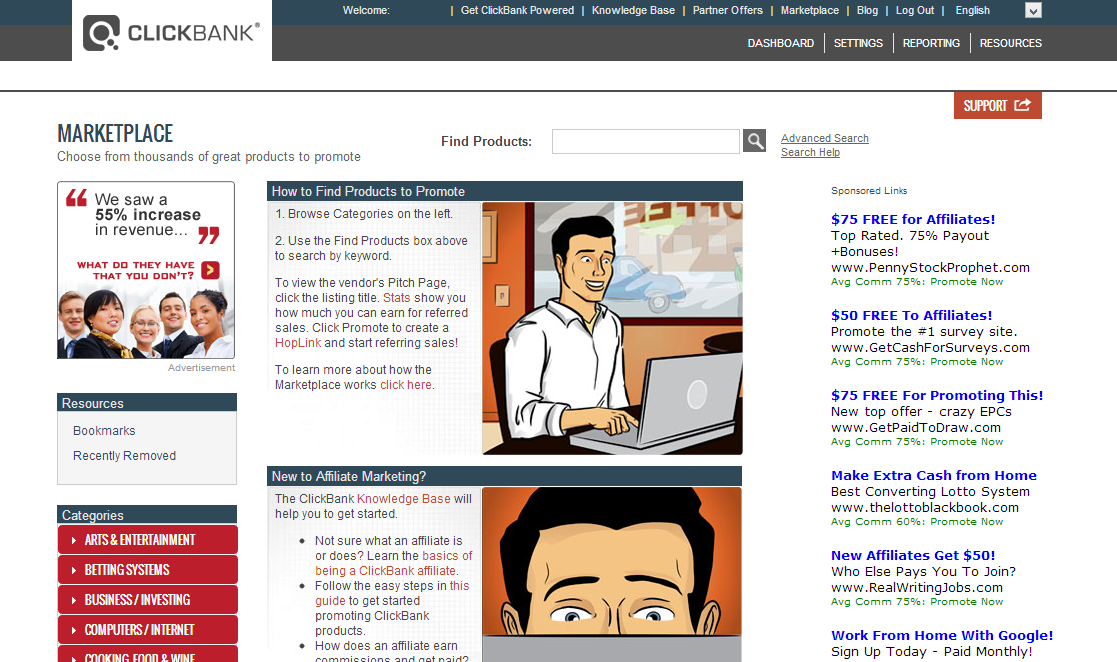
Task: Click Promote Now under PennyStockProphet ad
Action: [966, 281]
